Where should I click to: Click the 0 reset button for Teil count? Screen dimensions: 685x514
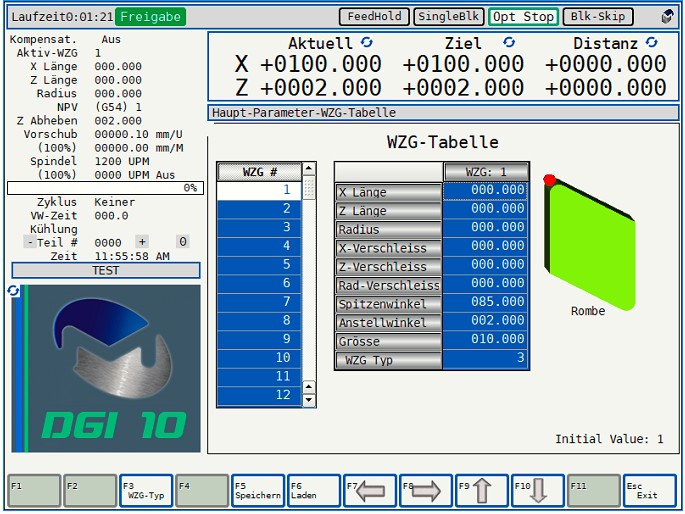click(x=183, y=241)
